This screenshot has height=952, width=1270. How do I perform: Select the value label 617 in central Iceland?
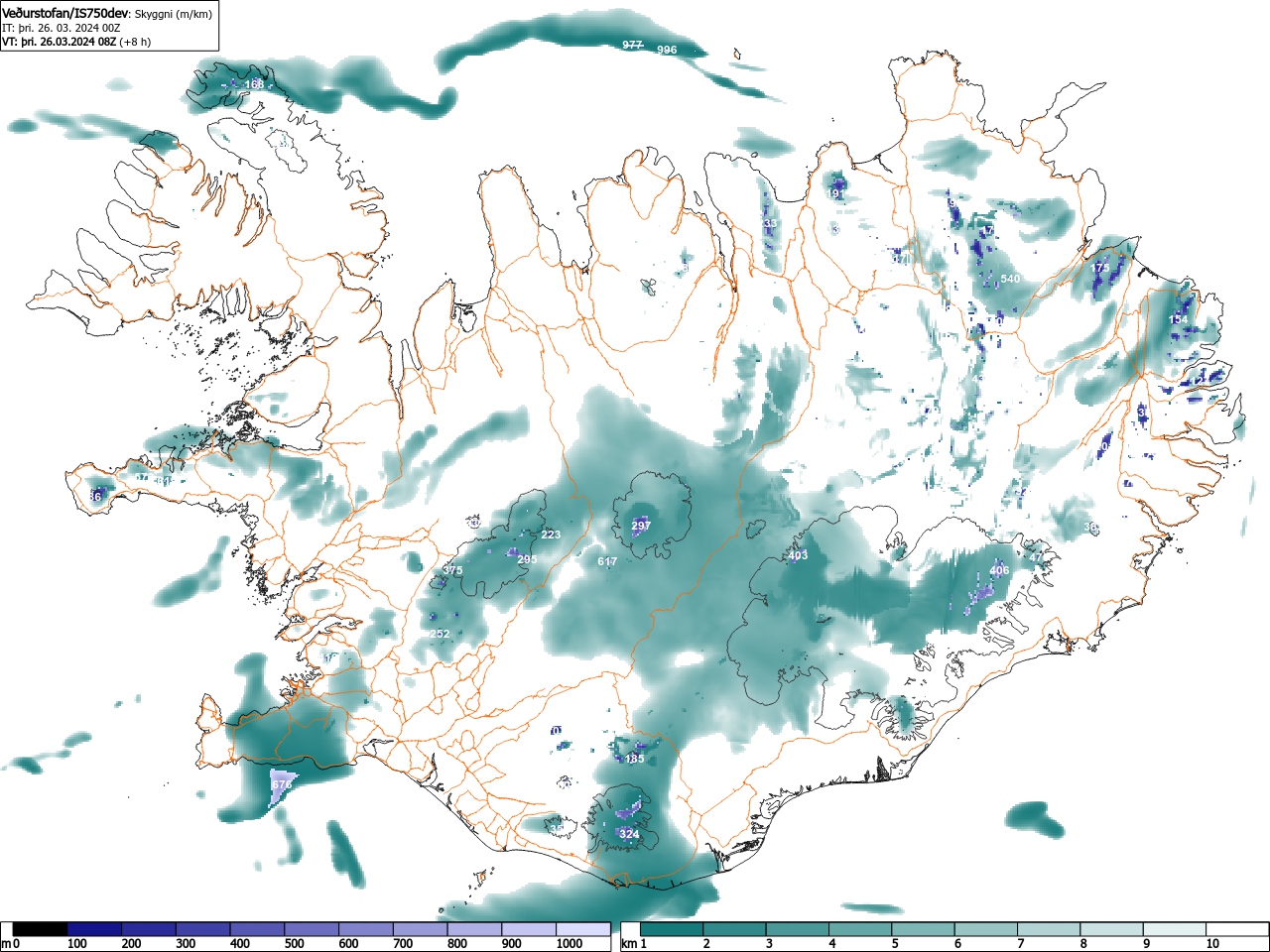tap(607, 561)
